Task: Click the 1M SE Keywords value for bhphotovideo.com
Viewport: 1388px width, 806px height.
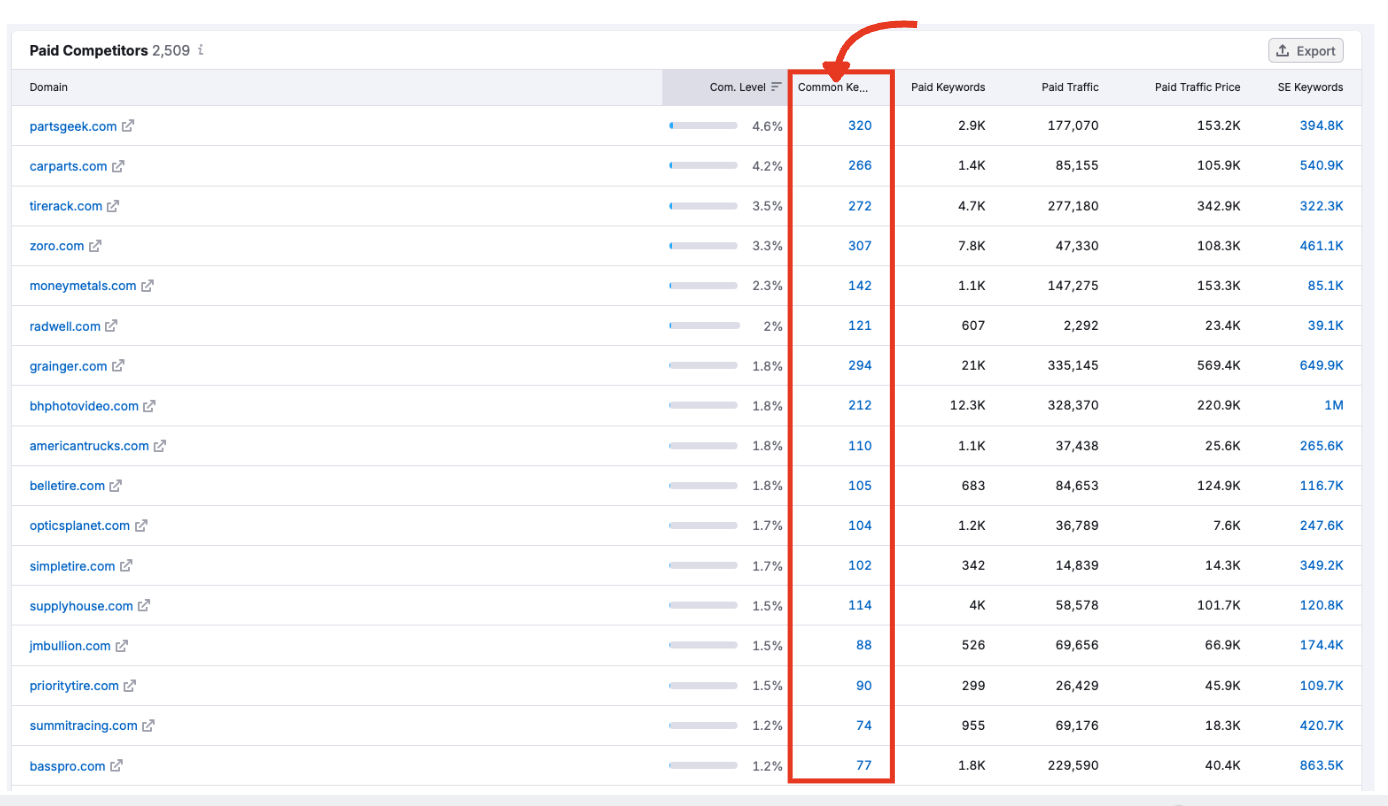Action: coord(1334,405)
